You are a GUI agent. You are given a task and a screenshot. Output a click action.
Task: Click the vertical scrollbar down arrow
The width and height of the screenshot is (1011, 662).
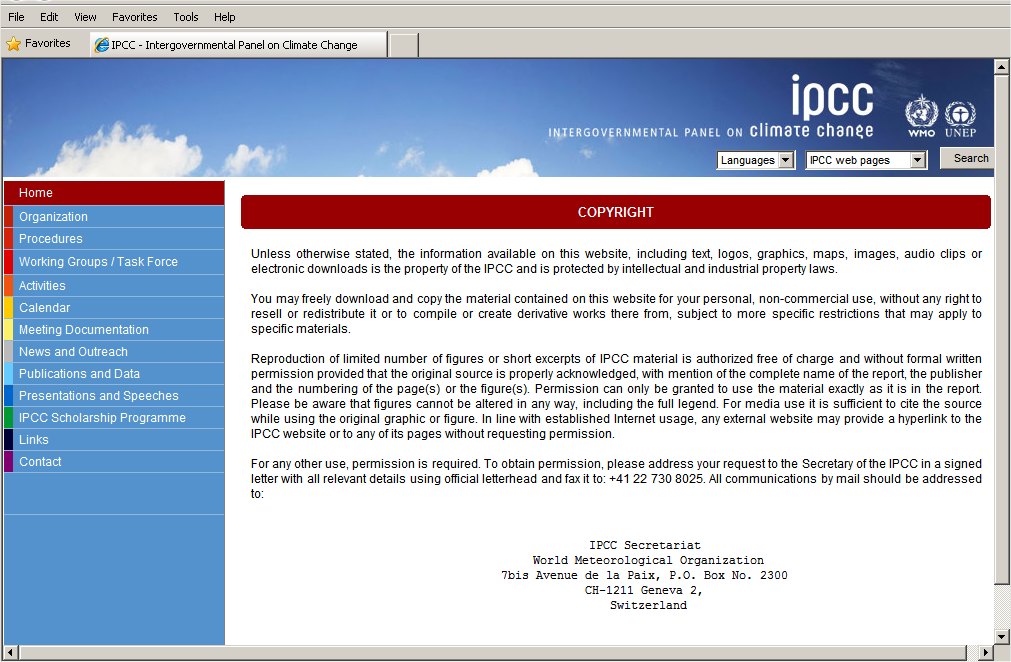1001,637
